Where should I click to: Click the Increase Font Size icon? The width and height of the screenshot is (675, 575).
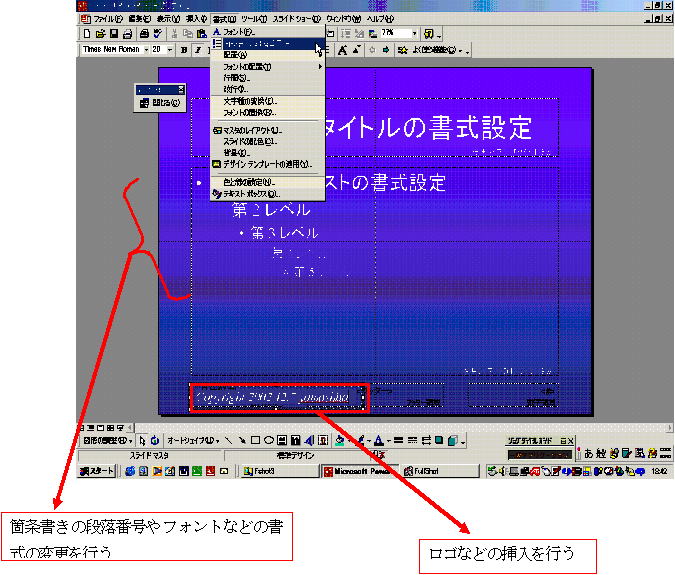coord(342,49)
